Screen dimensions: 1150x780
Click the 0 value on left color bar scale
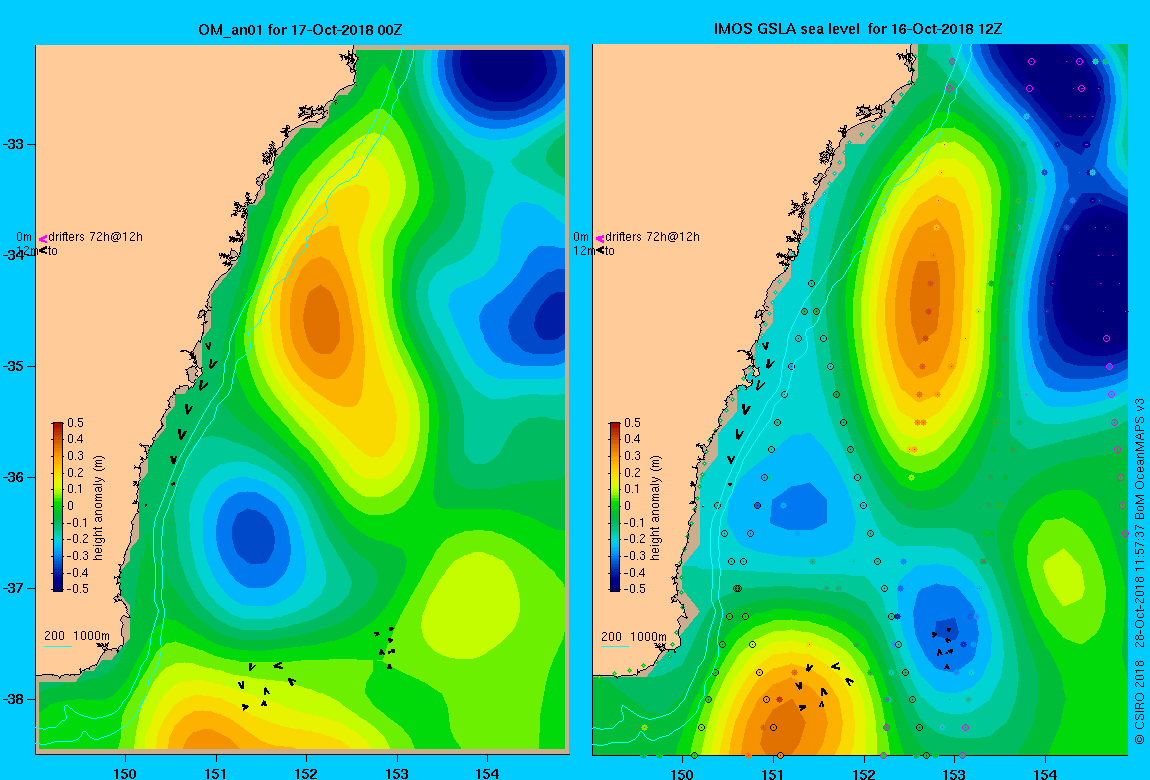(71, 506)
